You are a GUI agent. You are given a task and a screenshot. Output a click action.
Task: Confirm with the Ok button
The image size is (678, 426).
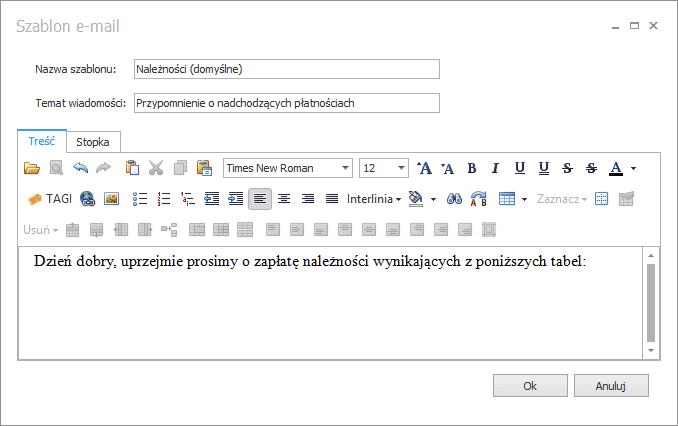[x=530, y=386]
